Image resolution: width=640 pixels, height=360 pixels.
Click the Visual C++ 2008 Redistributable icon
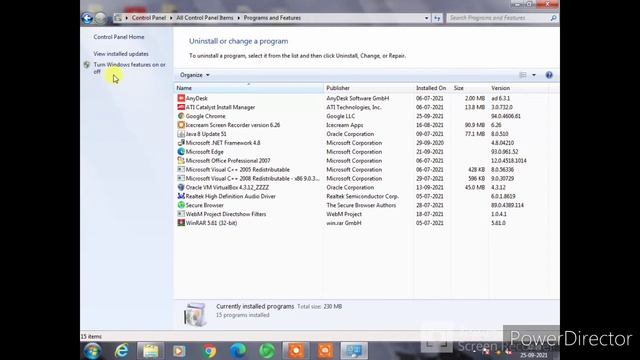tap(181, 178)
